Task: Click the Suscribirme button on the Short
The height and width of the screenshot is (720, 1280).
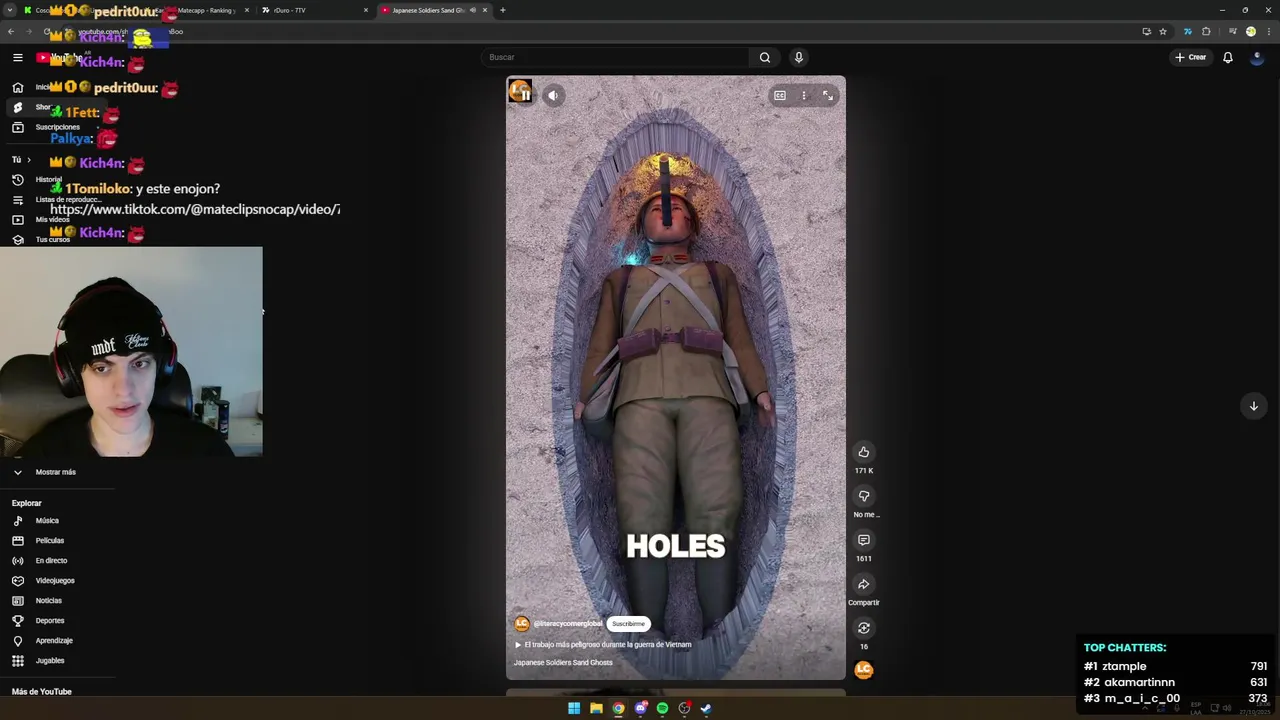Action: (x=628, y=624)
